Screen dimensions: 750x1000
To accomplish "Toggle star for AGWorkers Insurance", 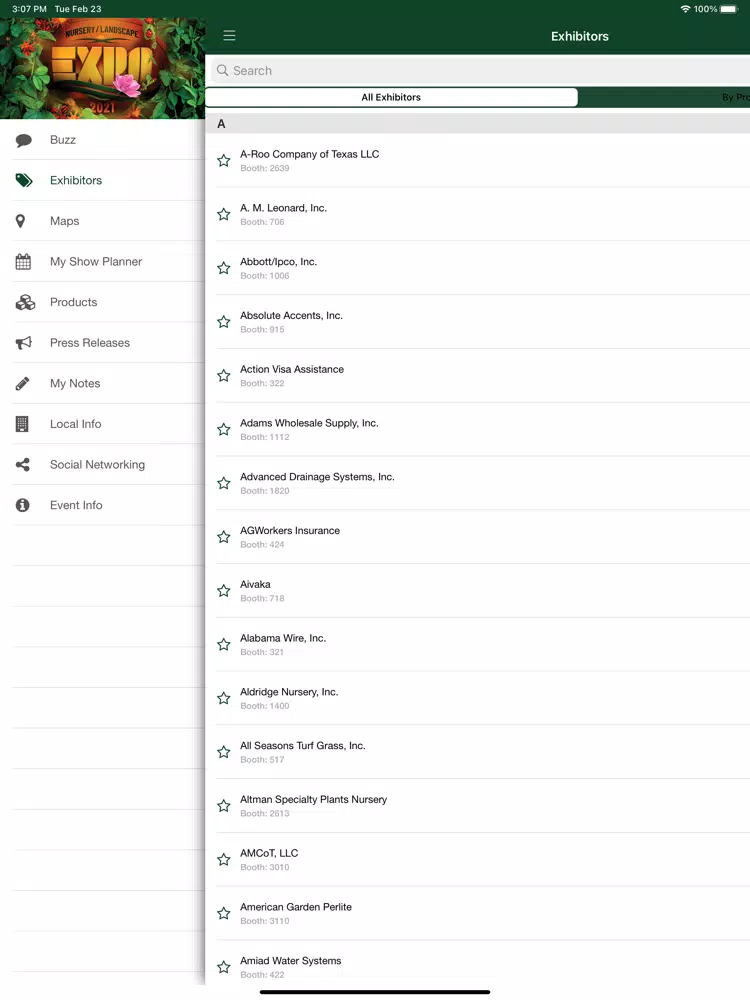I will pyautogui.click(x=223, y=537).
